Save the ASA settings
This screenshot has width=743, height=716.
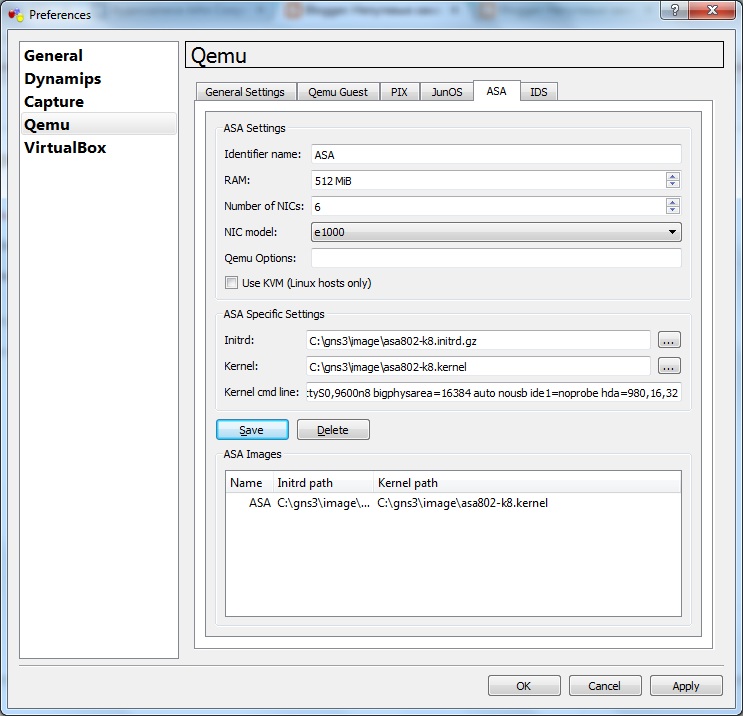pos(252,430)
